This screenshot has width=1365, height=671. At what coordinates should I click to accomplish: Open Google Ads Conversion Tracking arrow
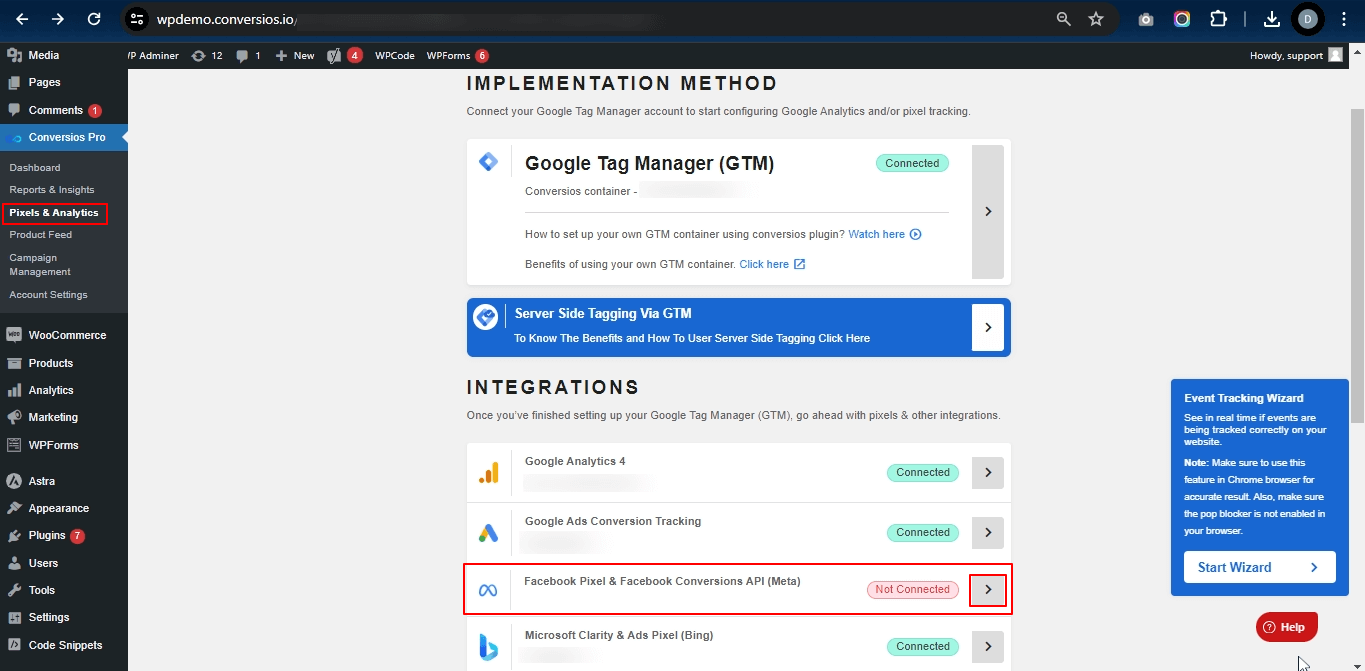click(x=988, y=533)
